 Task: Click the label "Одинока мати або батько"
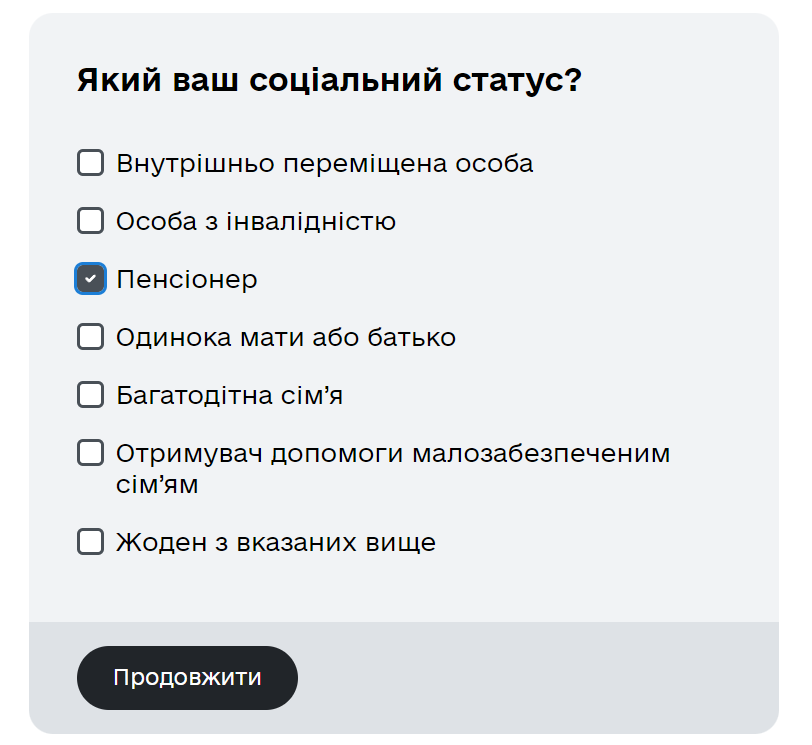point(288,337)
